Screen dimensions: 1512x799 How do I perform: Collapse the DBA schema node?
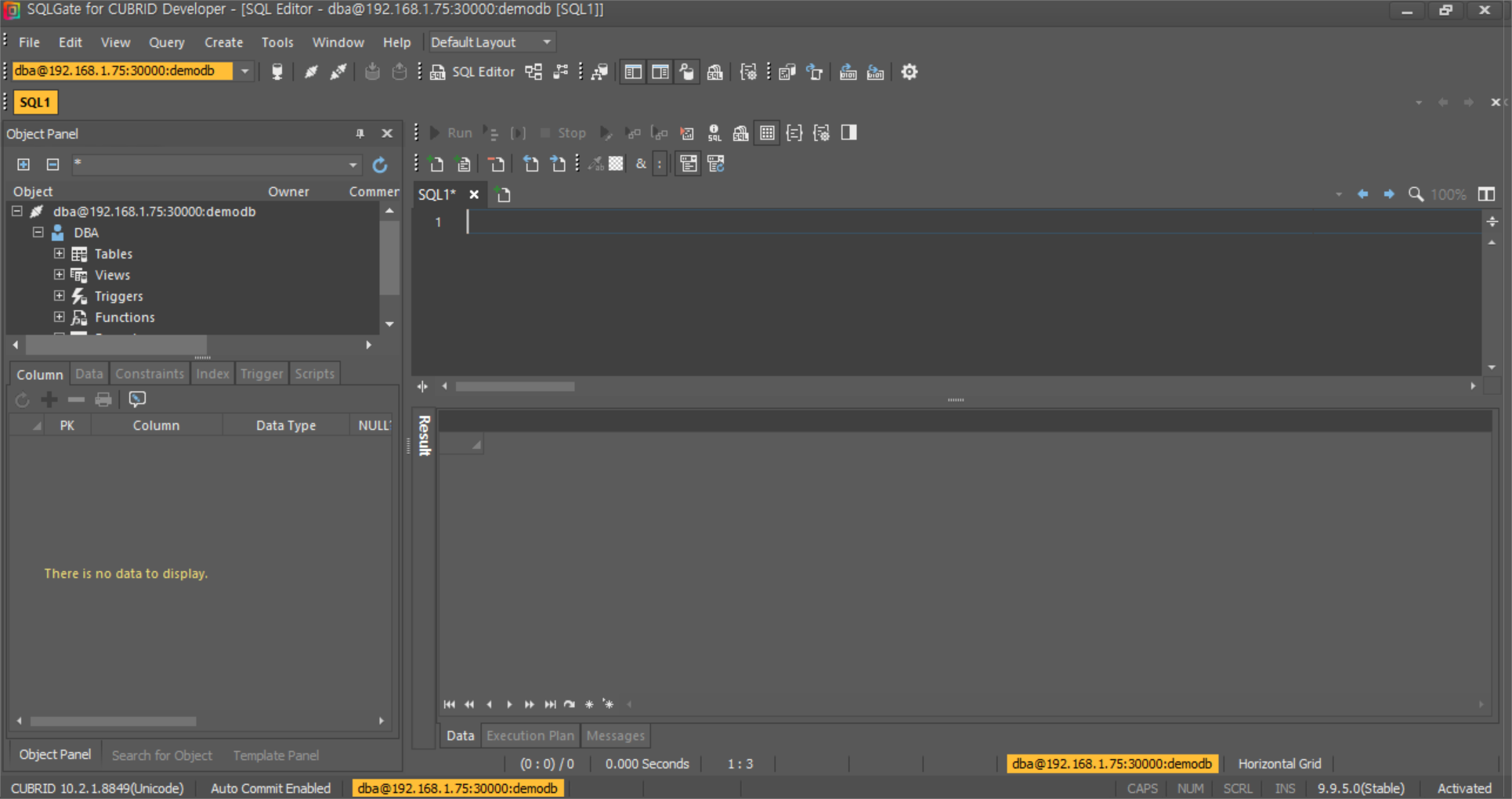coord(38,233)
